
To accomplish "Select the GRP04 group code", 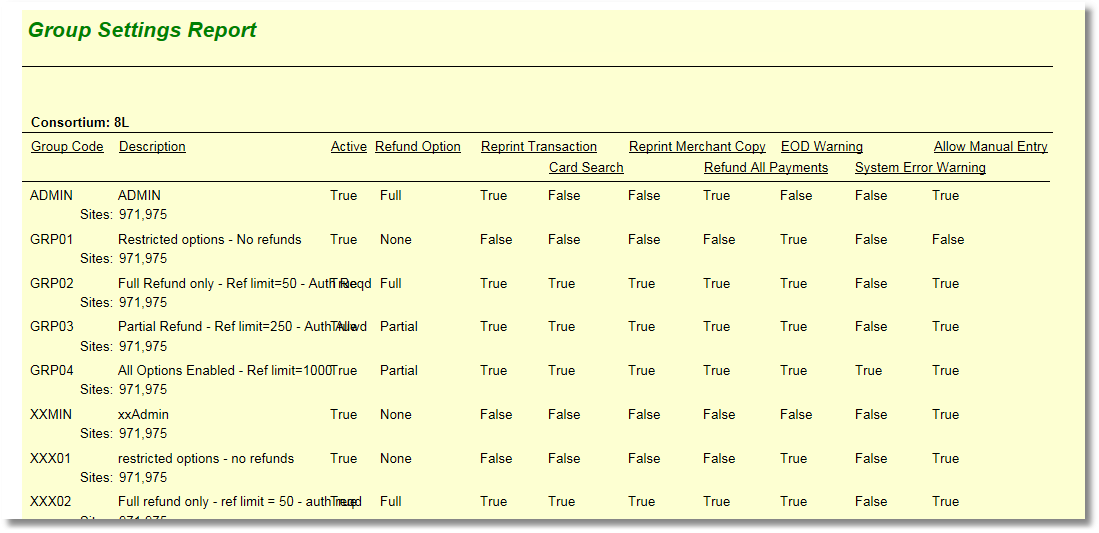I will click(52, 371).
